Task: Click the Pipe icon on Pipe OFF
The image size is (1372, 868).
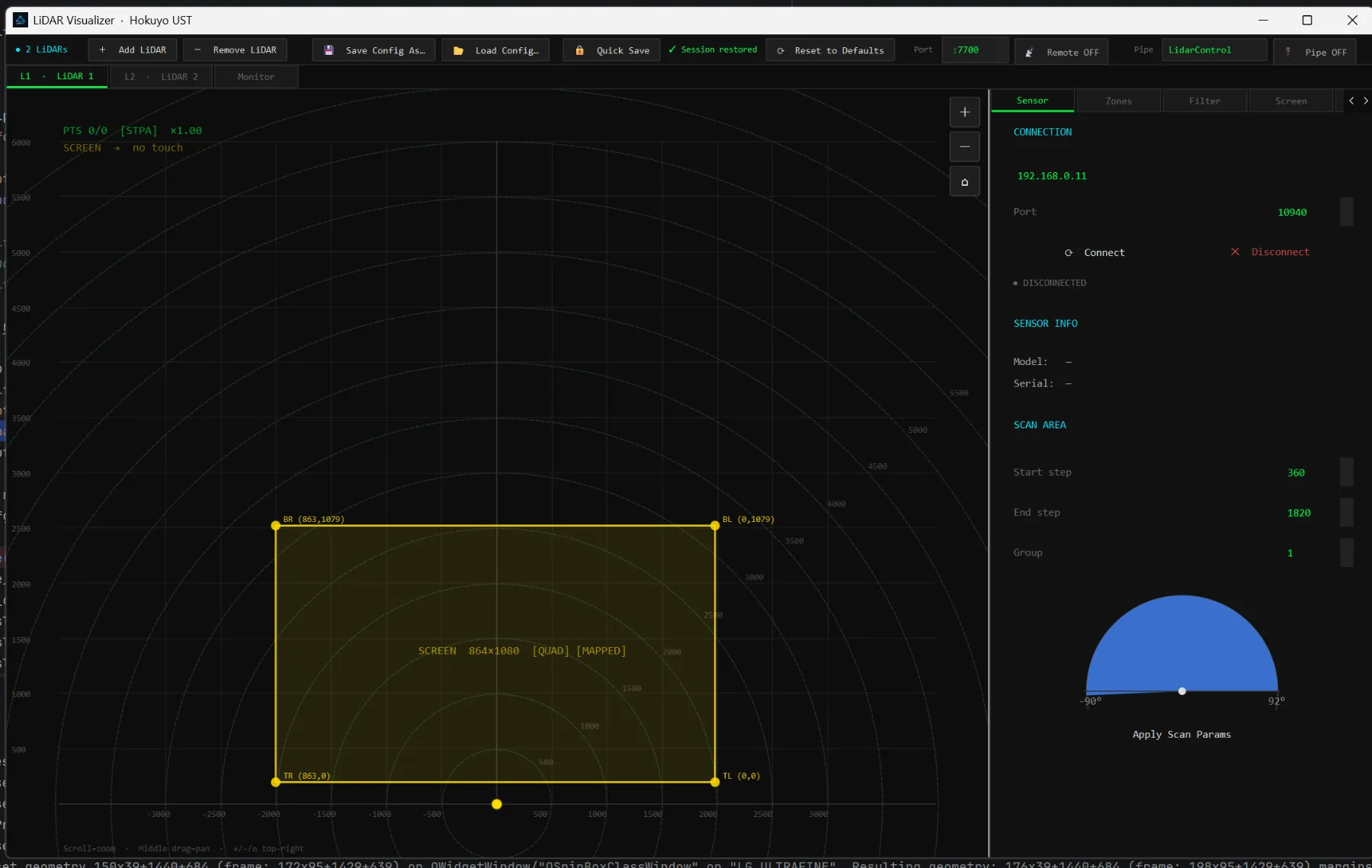Action: (x=1288, y=52)
